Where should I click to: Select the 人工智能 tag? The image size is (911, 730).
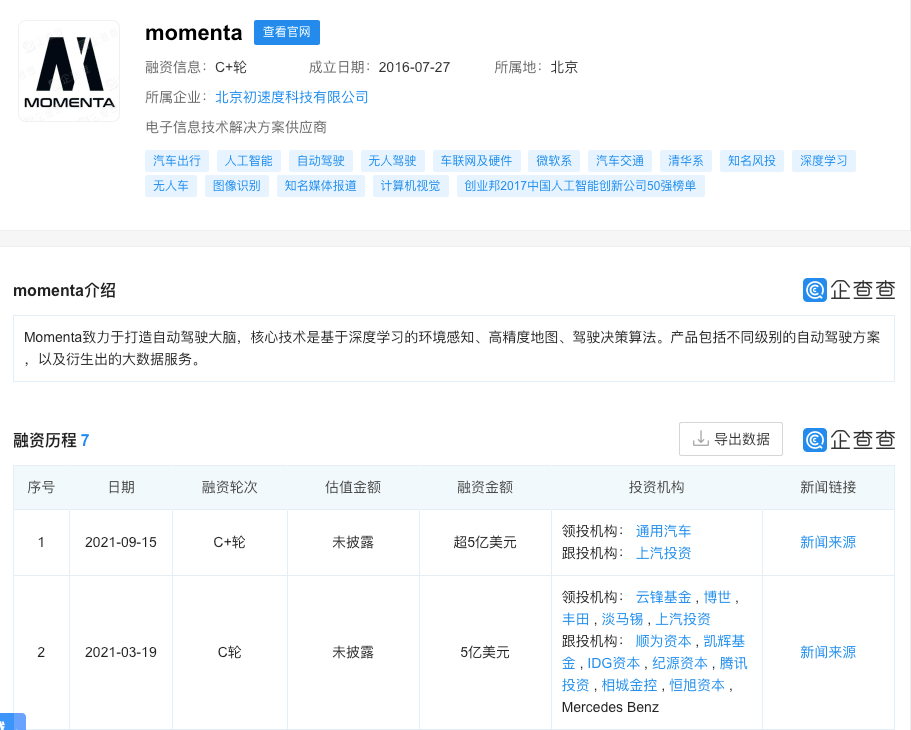249,161
